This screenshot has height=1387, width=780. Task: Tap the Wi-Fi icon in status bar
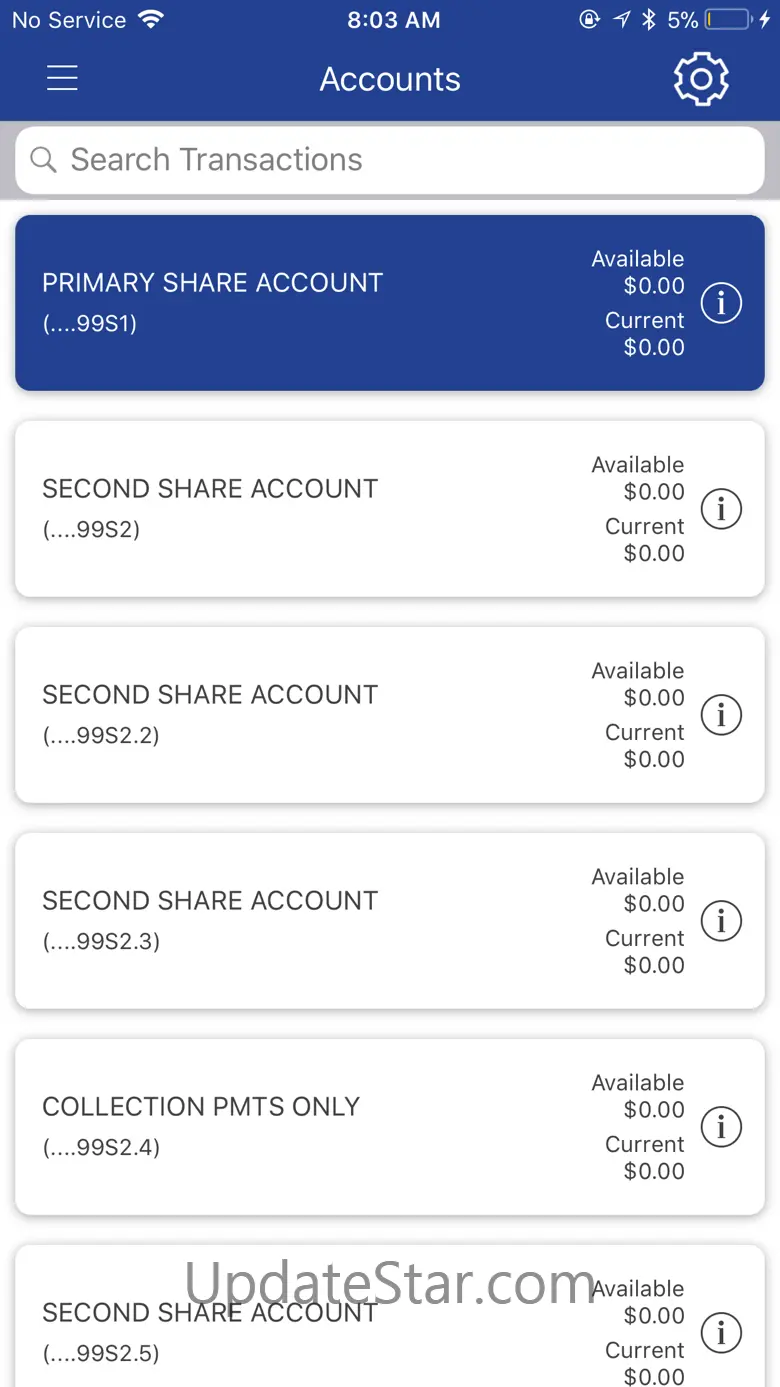(151, 20)
